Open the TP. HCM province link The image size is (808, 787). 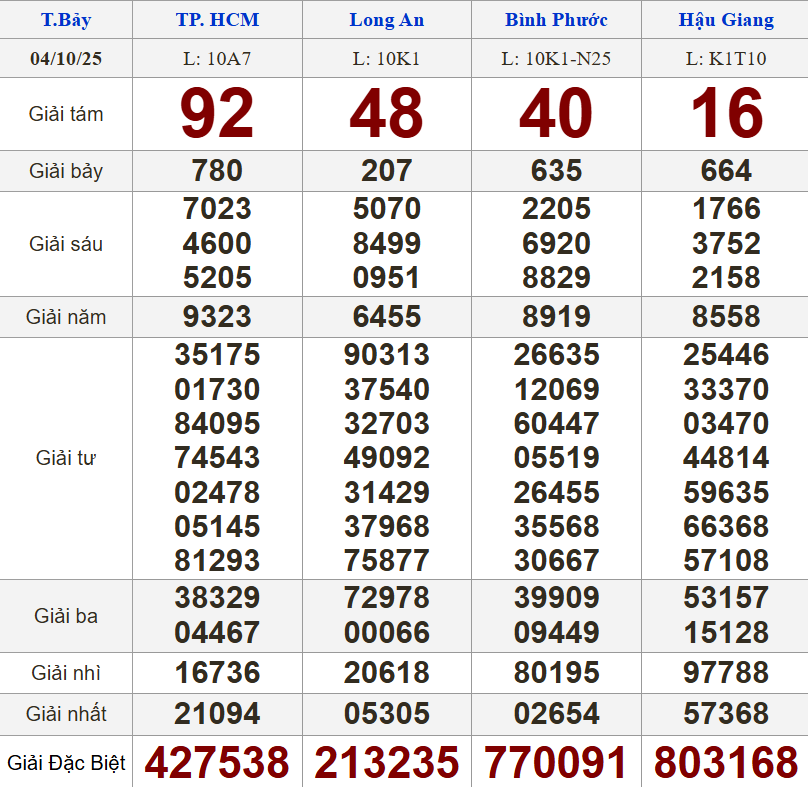(217, 20)
